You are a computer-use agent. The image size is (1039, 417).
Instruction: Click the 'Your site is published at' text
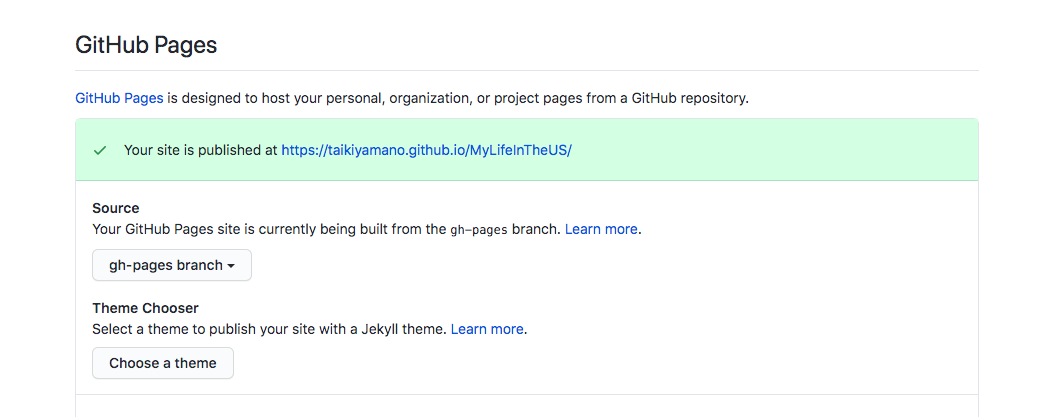(x=201, y=150)
